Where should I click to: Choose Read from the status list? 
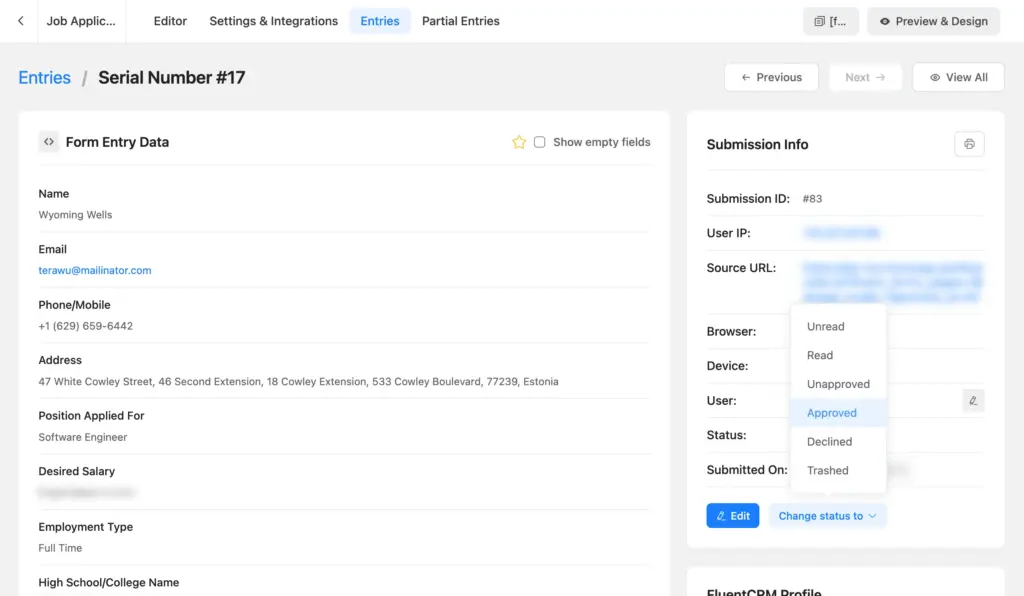[x=838, y=355]
